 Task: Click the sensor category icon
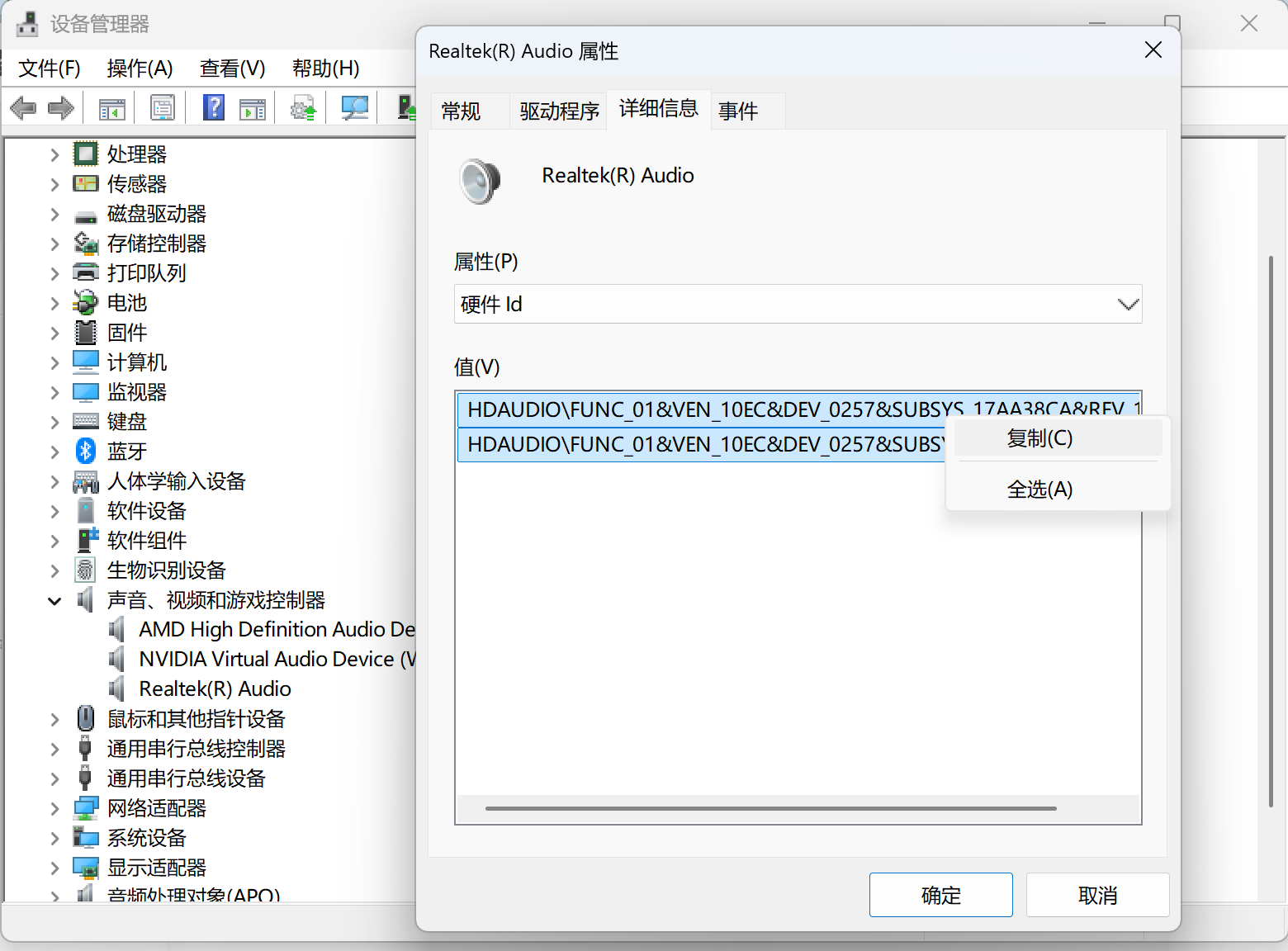point(86,183)
